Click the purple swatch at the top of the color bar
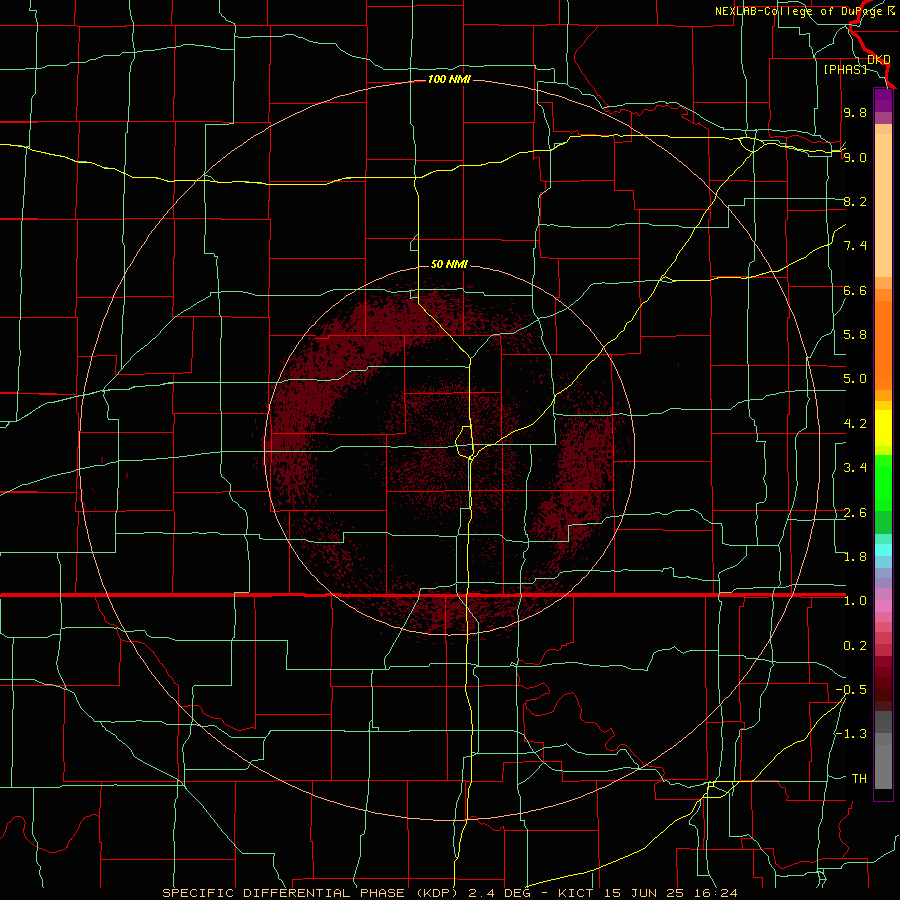This screenshot has width=900, height=900. coord(883,100)
